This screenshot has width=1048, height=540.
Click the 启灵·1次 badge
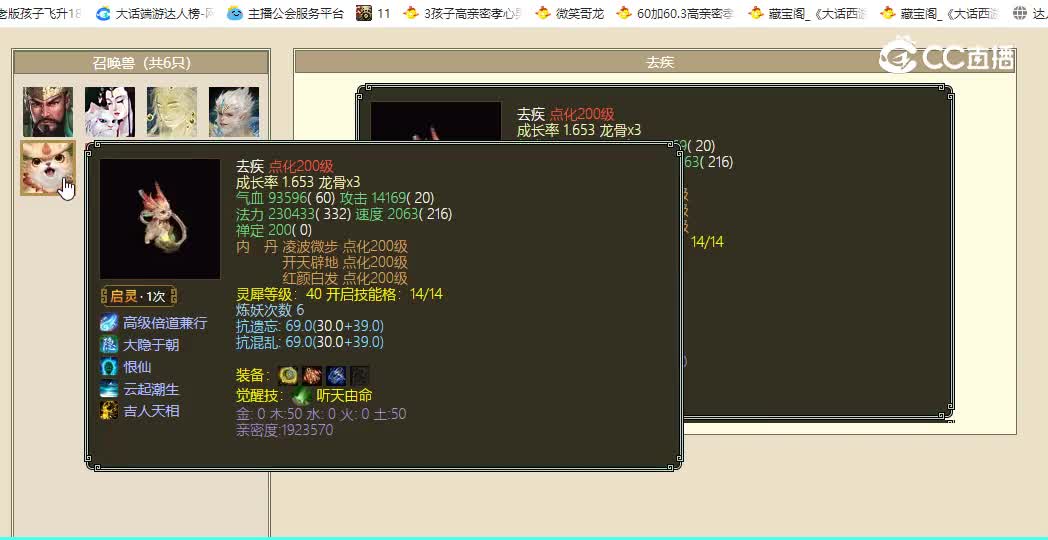[x=138, y=296]
